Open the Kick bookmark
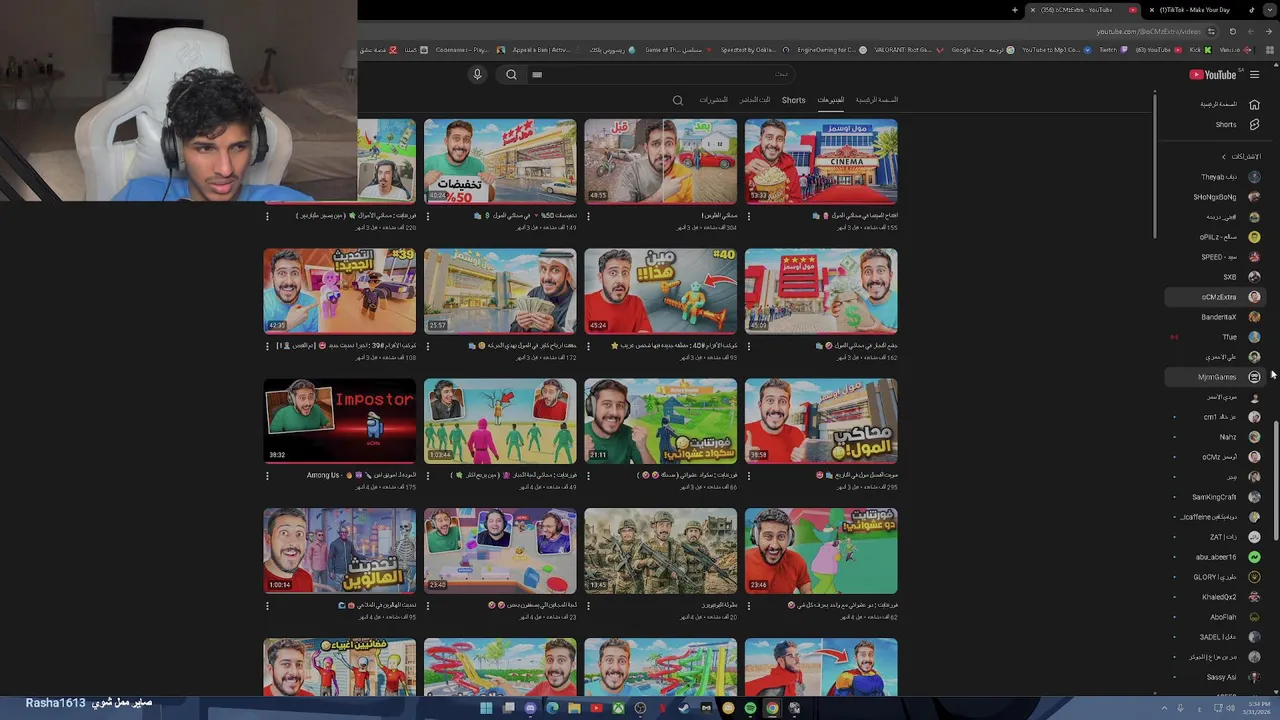The height and width of the screenshot is (720, 1280). (1199, 50)
